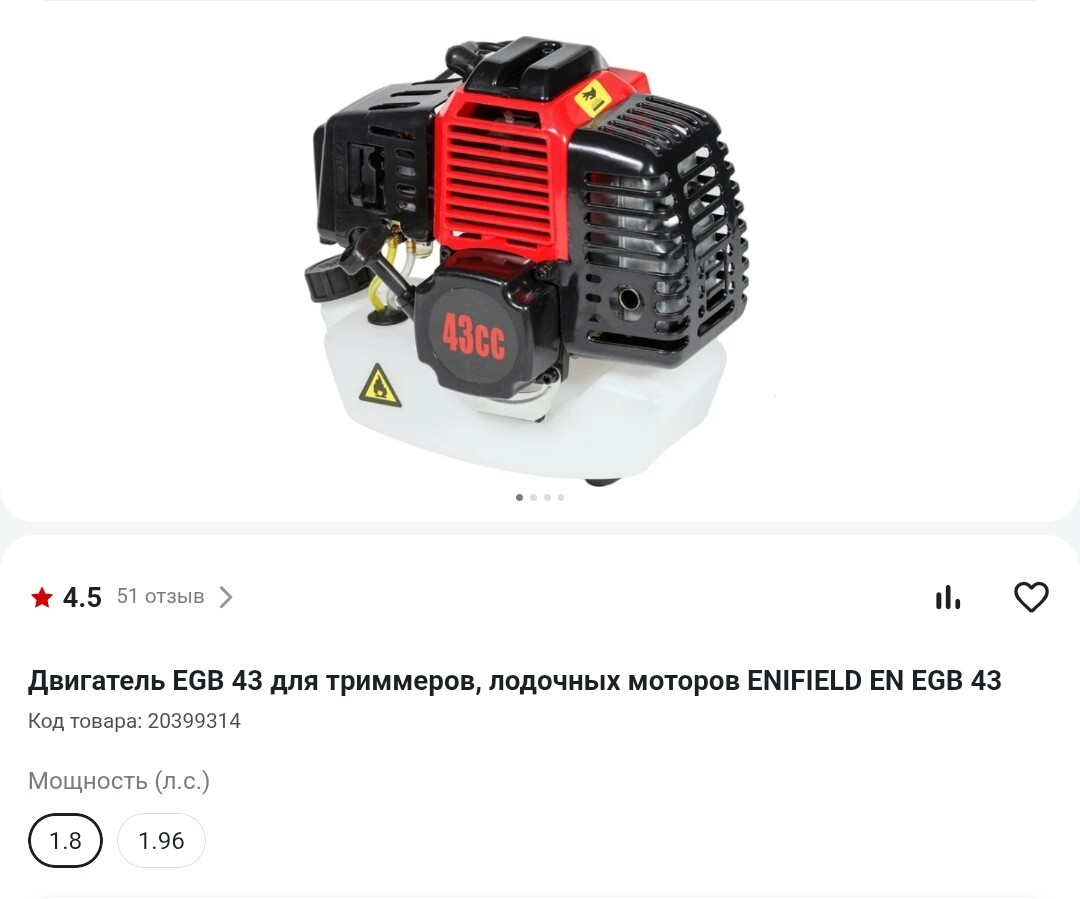Open reviews using the chevron arrow
This screenshot has width=1080, height=899.
[226, 597]
